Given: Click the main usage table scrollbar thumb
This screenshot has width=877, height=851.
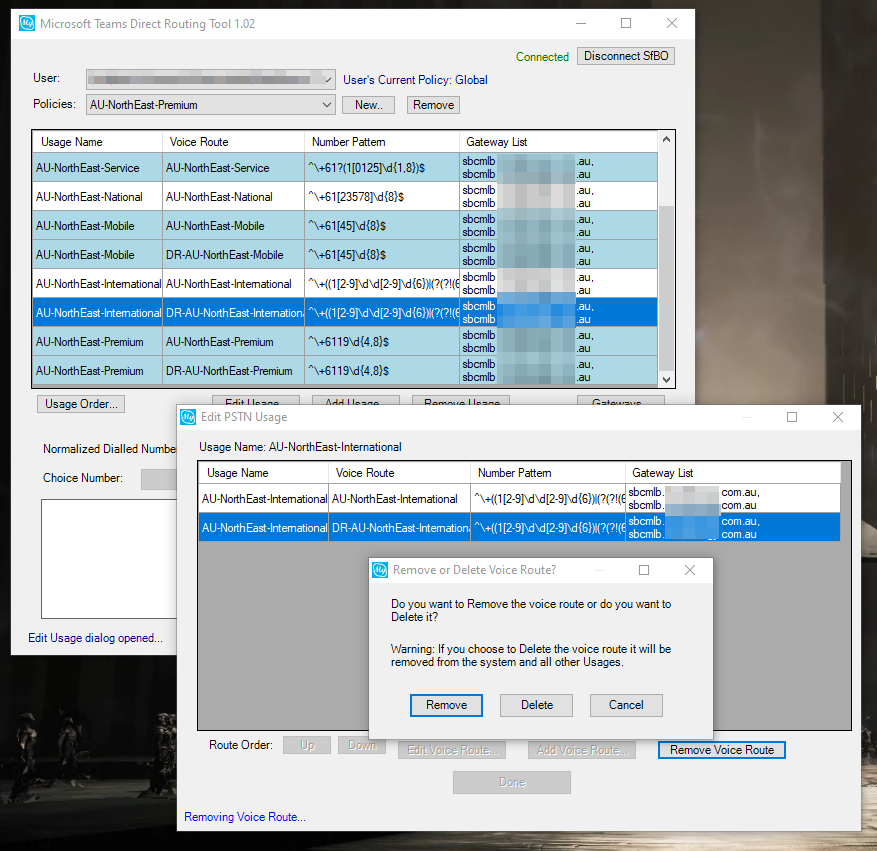Looking at the screenshot, I should (x=666, y=288).
